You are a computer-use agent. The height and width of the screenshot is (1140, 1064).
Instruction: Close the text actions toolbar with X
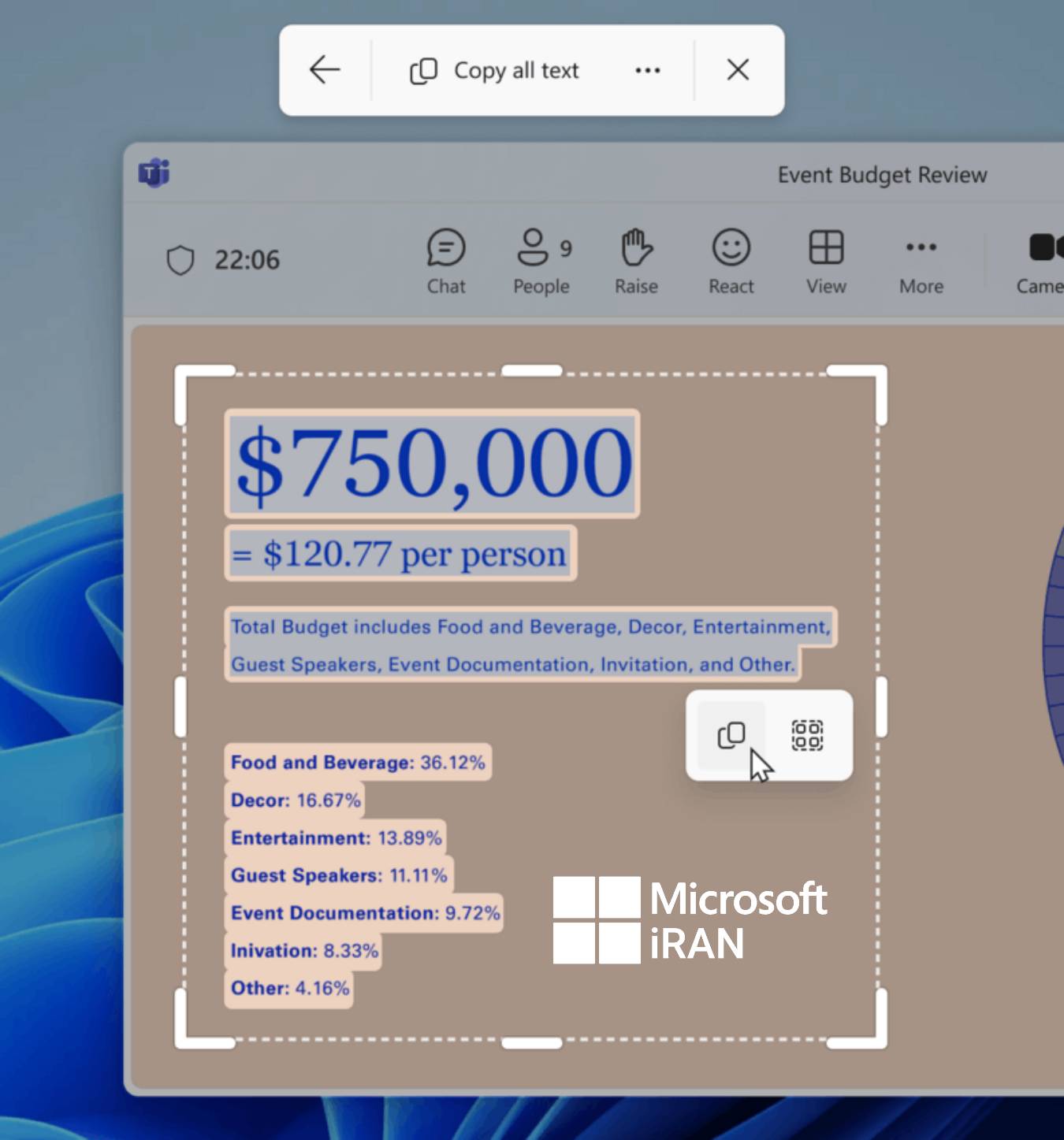(x=738, y=70)
